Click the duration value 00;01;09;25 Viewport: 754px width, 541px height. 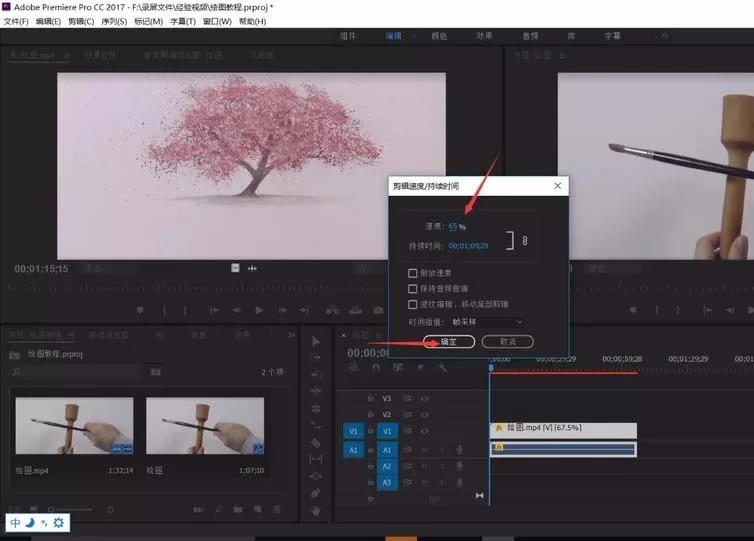click(x=468, y=246)
